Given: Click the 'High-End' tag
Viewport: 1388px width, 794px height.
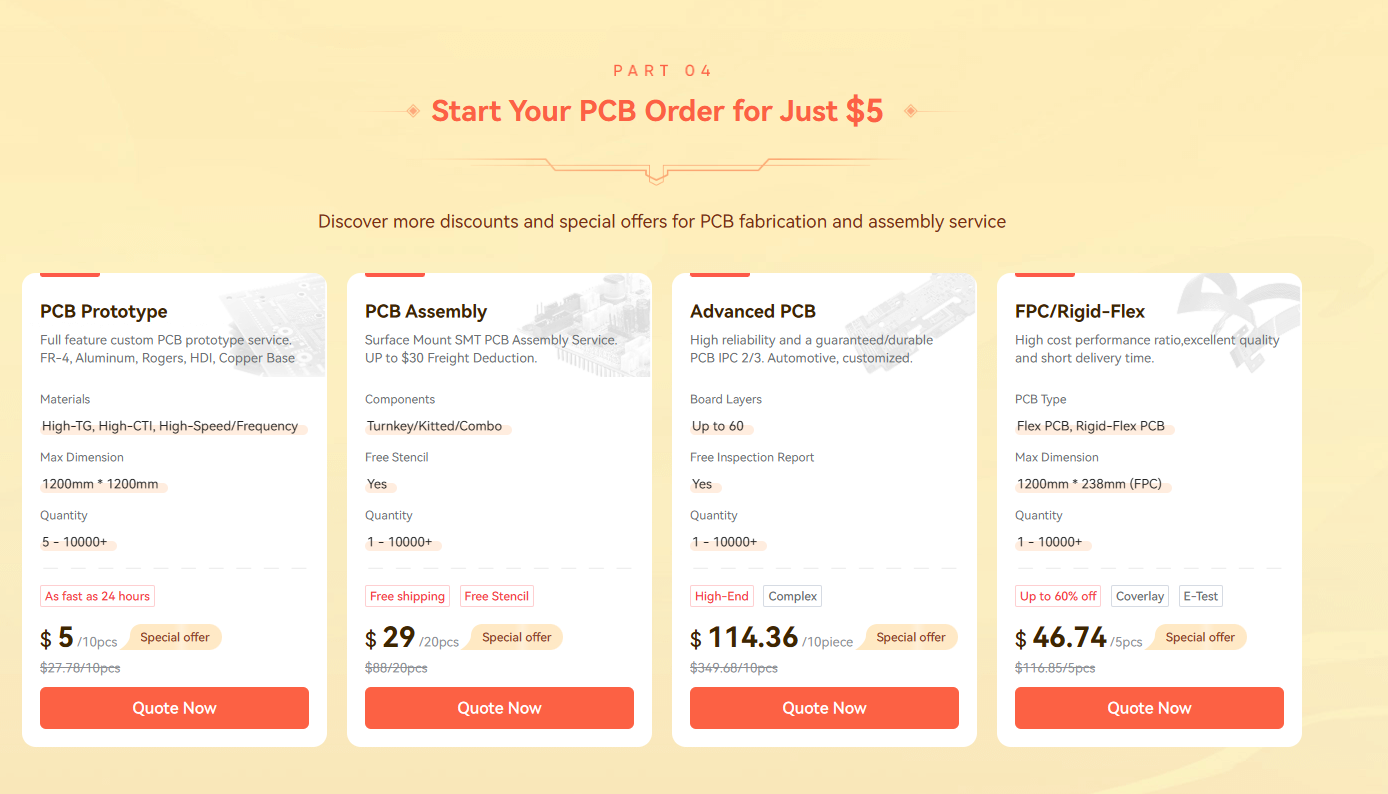Looking at the screenshot, I should tap(722, 596).
